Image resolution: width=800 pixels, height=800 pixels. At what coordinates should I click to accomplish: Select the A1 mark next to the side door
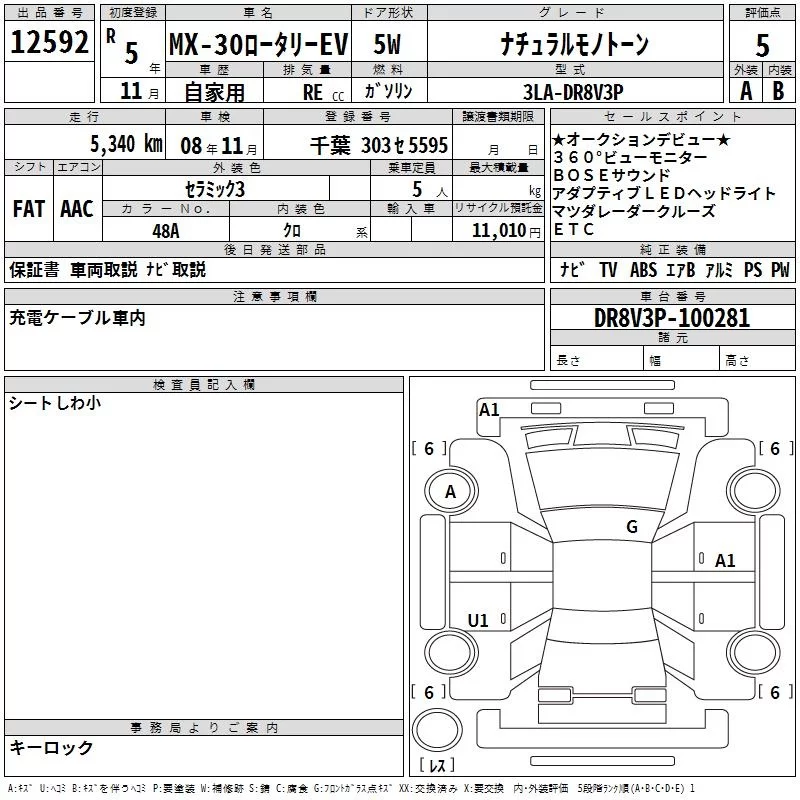[x=725, y=561]
